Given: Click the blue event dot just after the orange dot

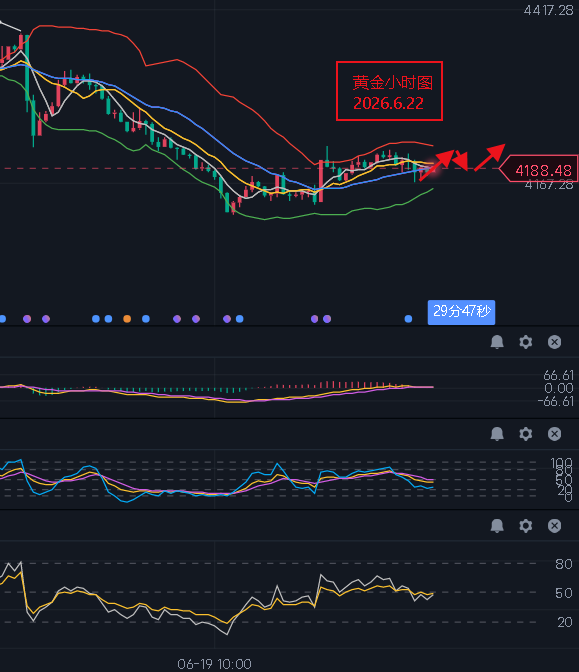Looking at the screenshot, I should click(x=146, y=319).
